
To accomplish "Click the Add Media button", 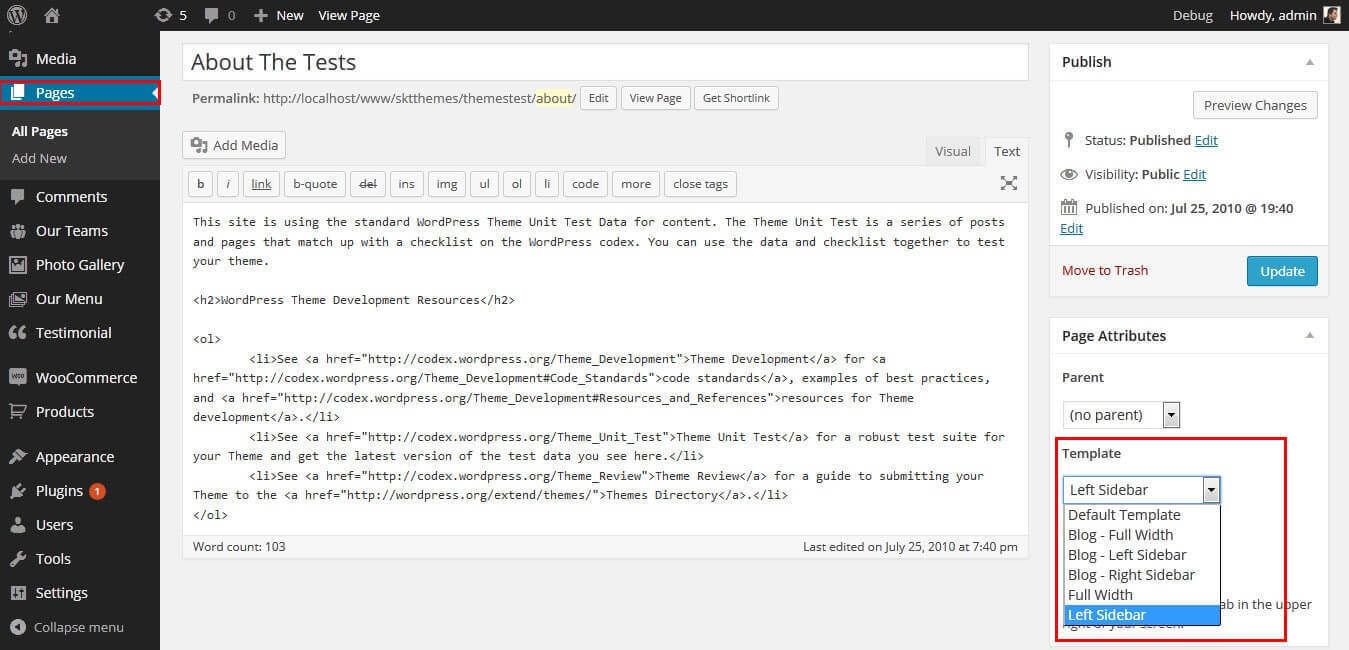I will [x=234, y=145].
